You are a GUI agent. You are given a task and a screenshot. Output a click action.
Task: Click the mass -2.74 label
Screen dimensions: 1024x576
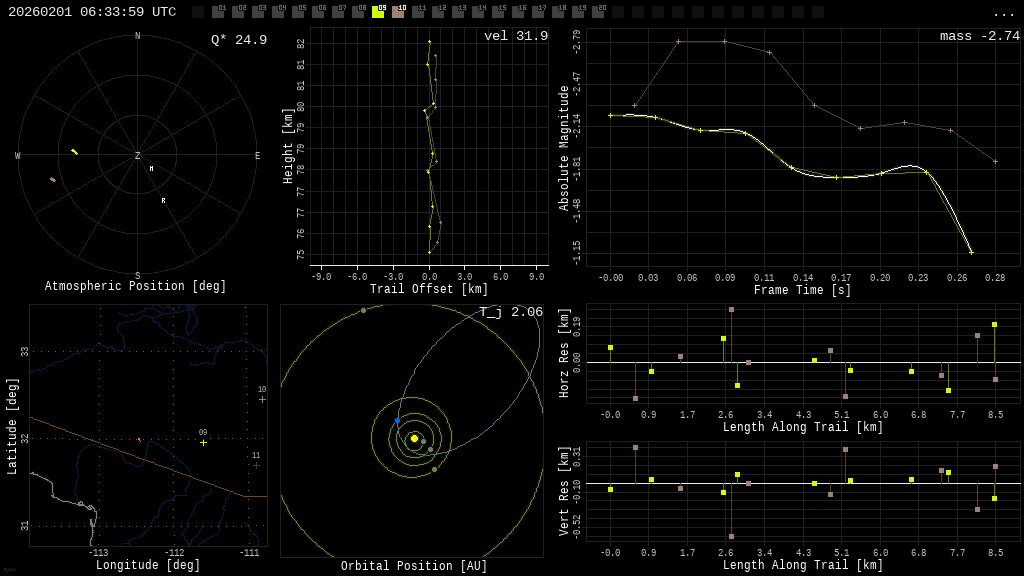click(x=979, y=36)
